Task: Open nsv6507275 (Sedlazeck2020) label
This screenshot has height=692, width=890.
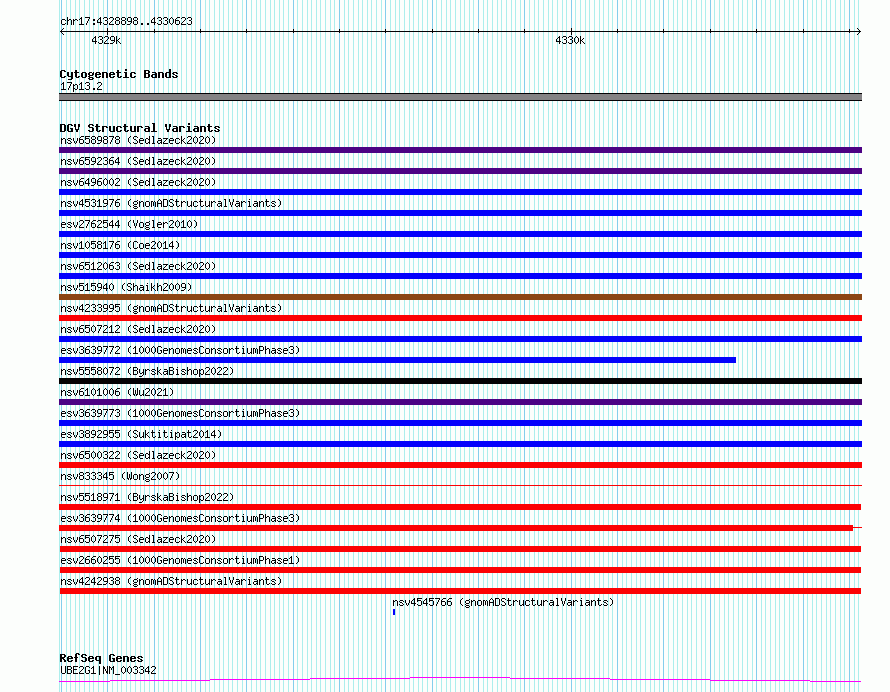Action: [138, 539]
